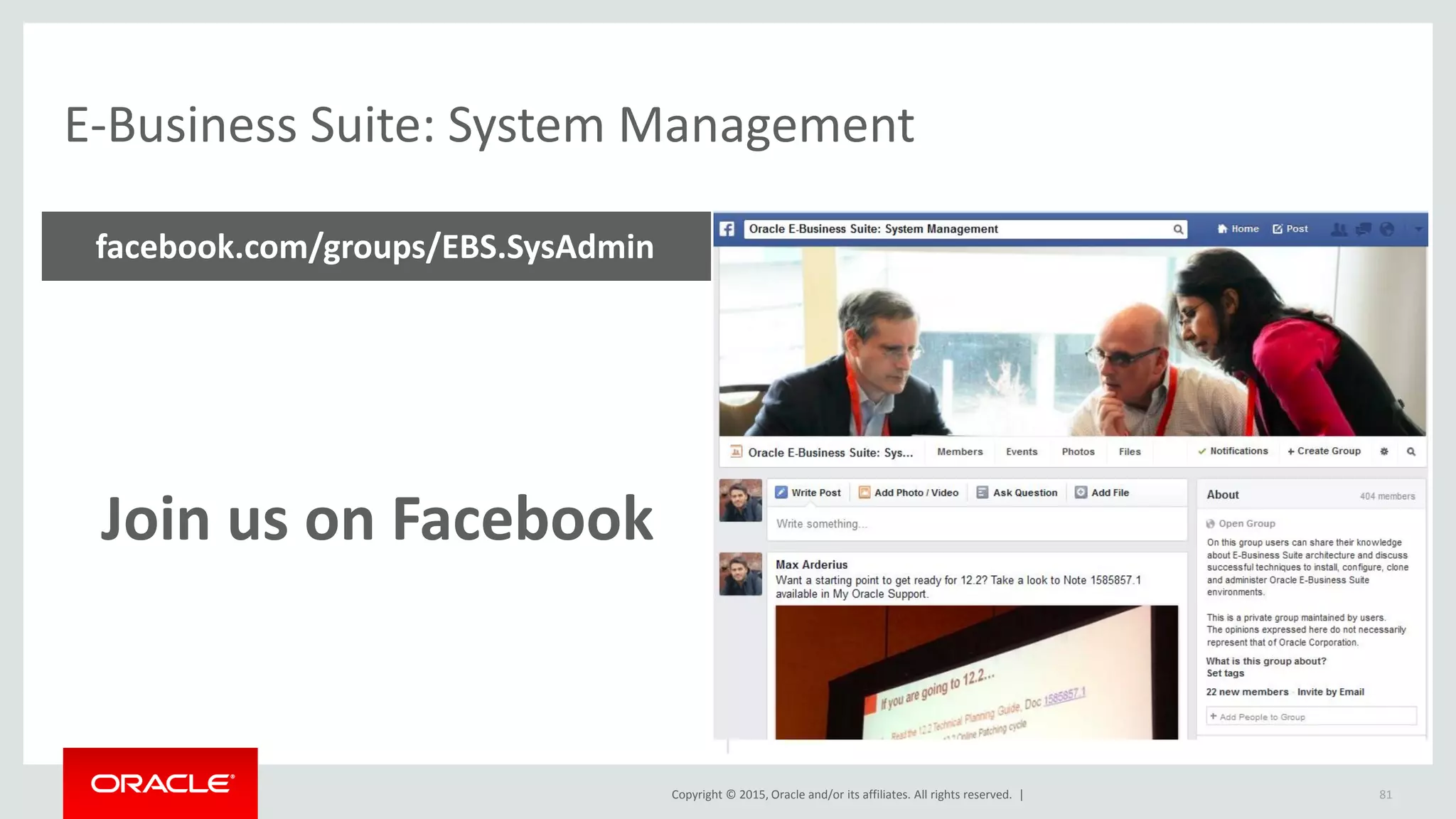Toggle group Notifications

point(1233,451)
